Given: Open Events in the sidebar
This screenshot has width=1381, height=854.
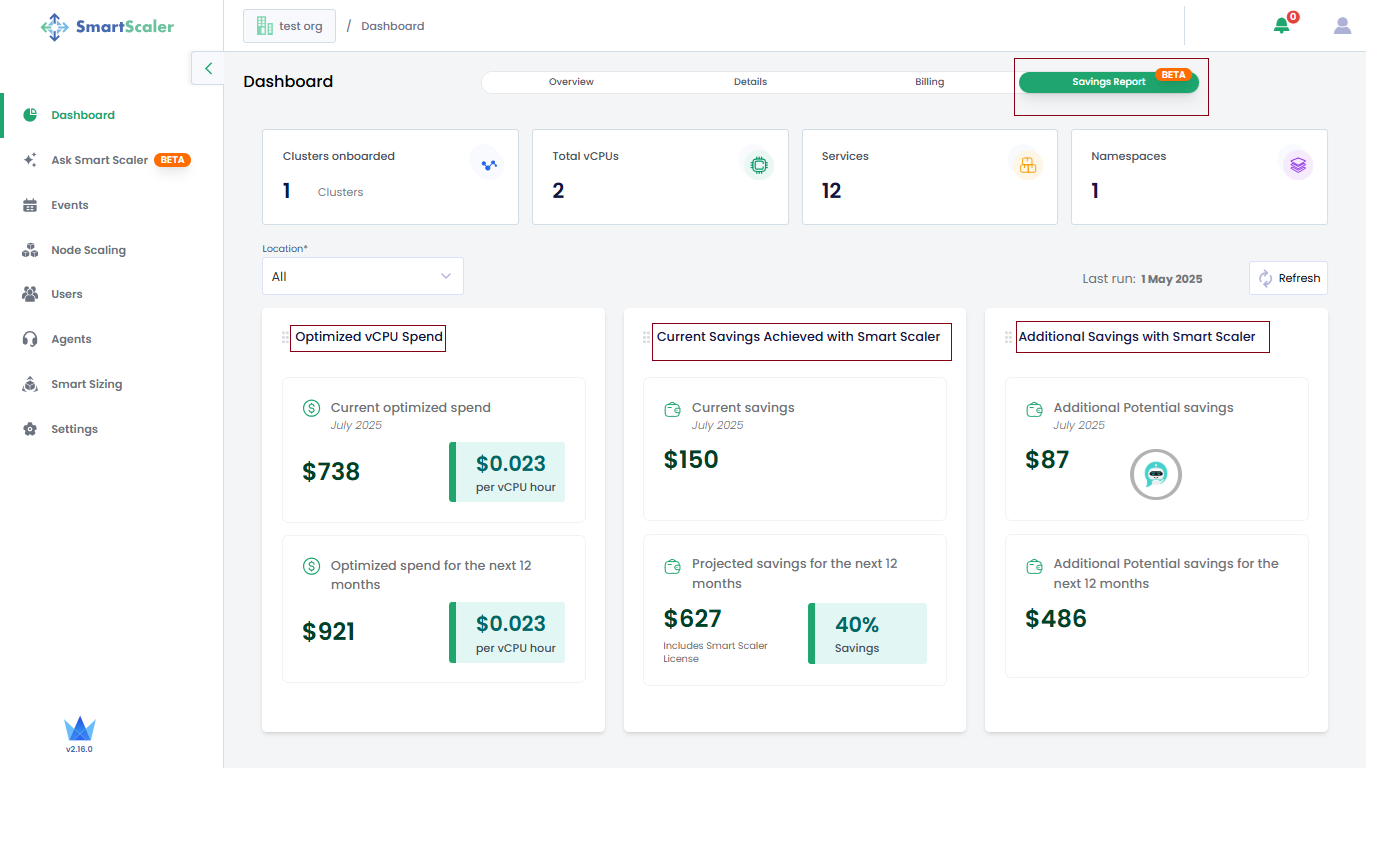Looking at the screenshot, I should click(70, 205).
